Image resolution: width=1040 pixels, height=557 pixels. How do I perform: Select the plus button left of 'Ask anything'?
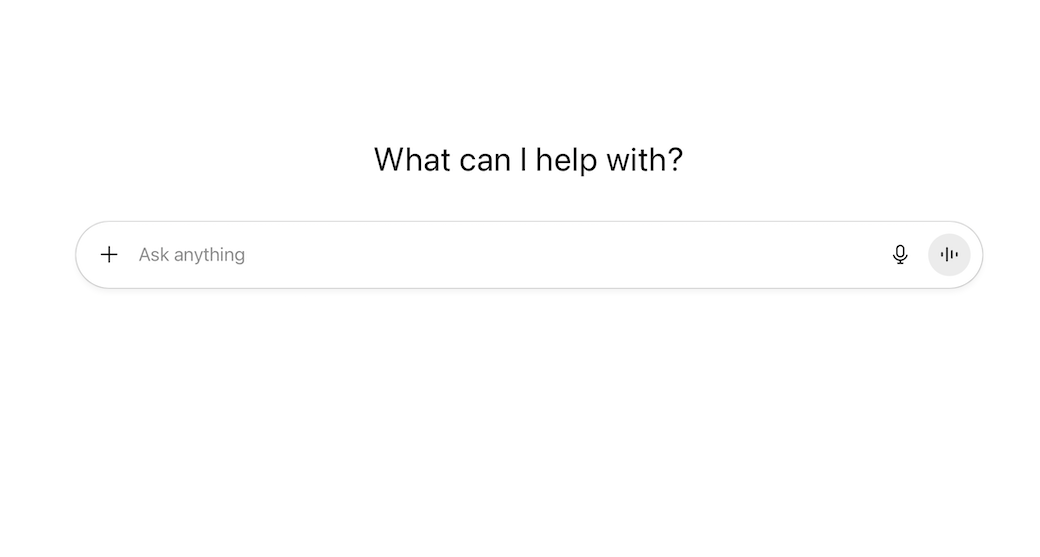click(x=109, y=255)
